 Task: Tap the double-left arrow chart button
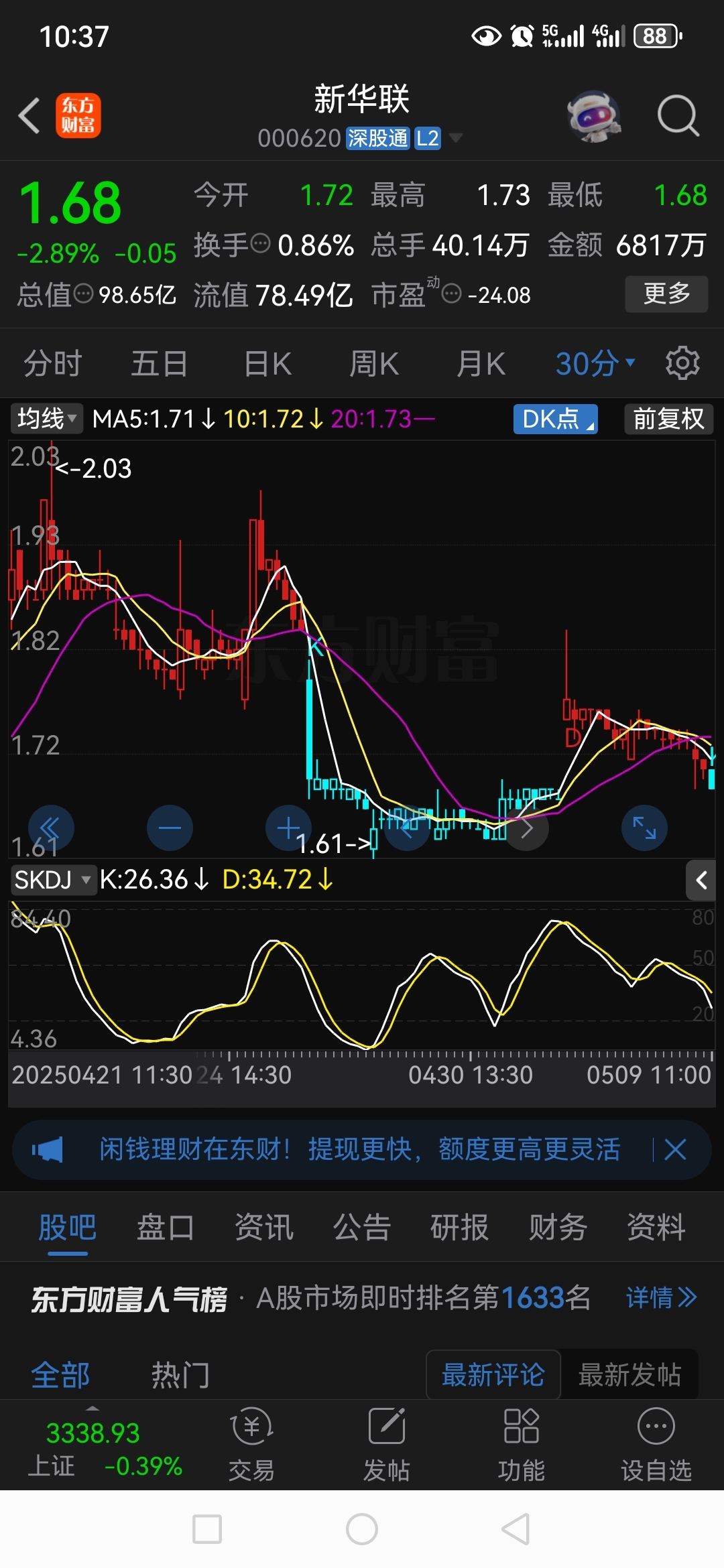pos(51,828)
